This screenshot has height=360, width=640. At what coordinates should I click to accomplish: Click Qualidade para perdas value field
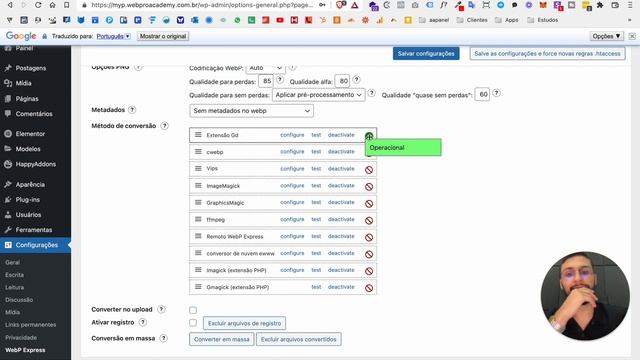266,81
